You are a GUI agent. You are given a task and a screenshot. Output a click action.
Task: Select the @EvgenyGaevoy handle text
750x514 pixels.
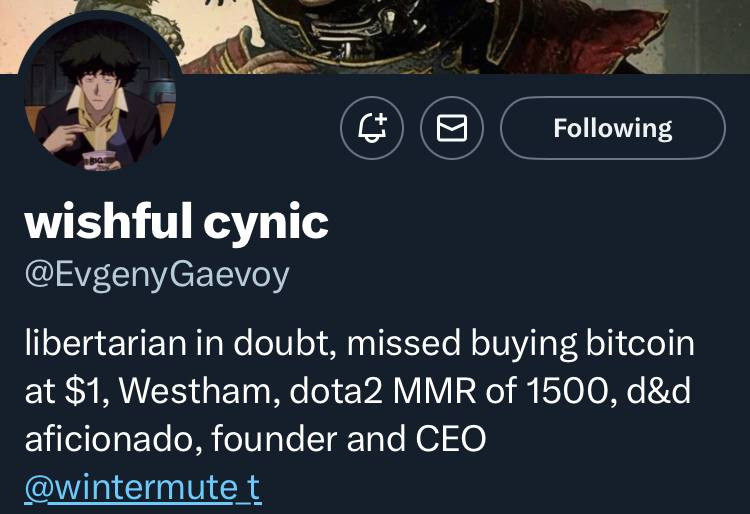click(156, 273)
